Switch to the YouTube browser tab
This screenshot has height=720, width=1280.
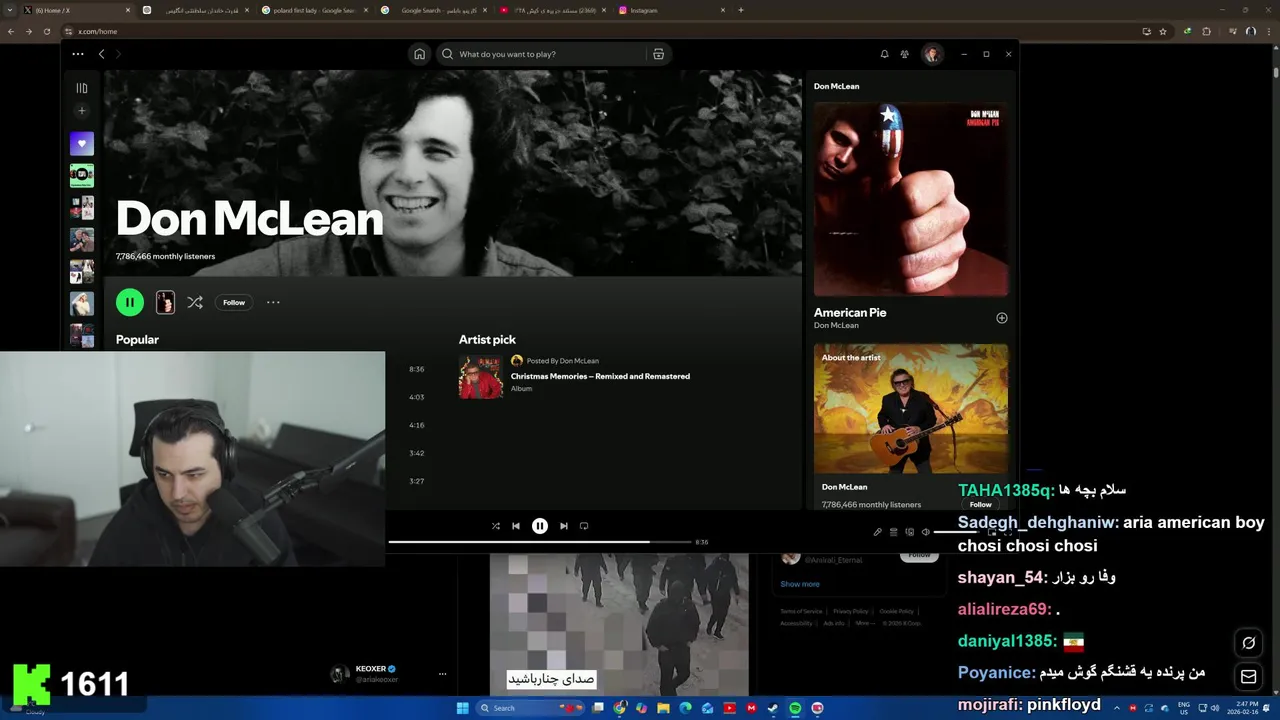[553, 10]
